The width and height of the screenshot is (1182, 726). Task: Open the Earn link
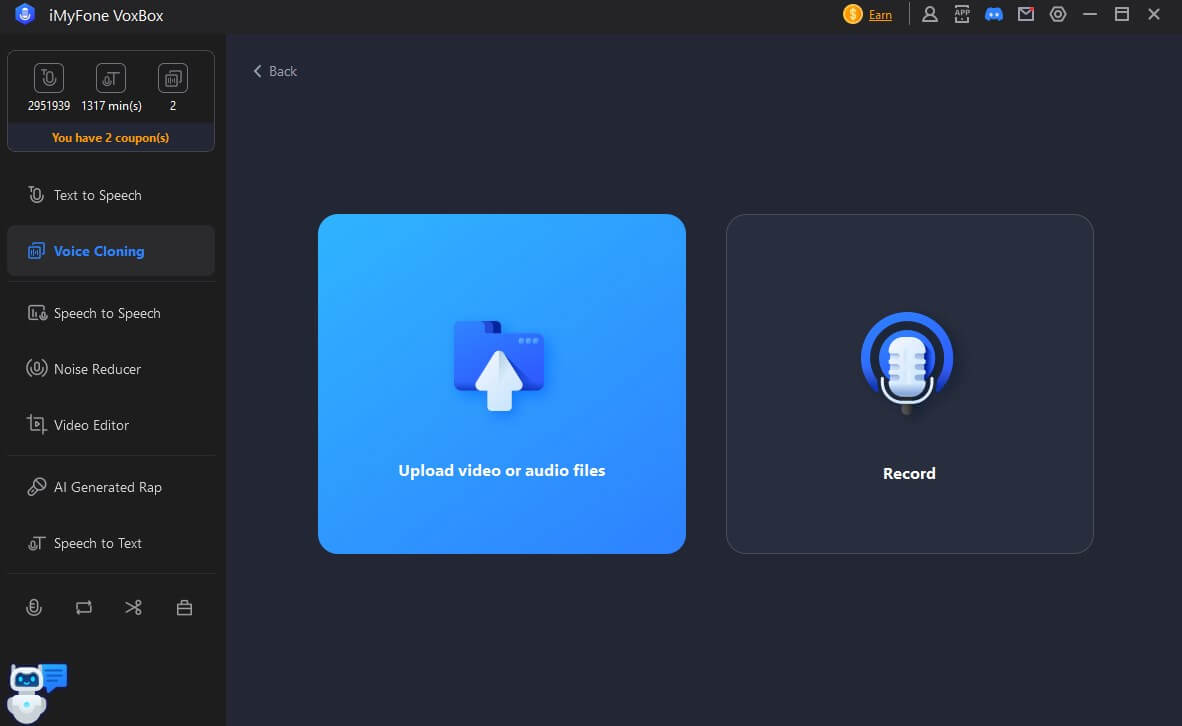point(879,15)
